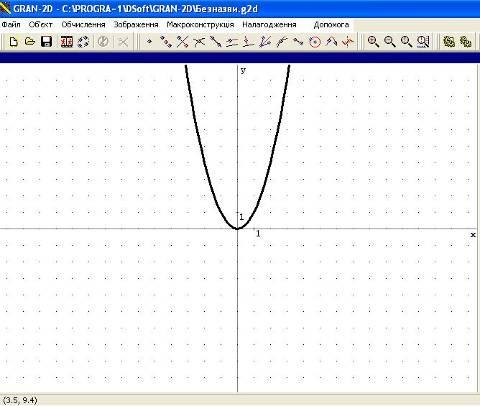
Task: Select the intersecting lines tool icon
Action: [x=182, y=42]
